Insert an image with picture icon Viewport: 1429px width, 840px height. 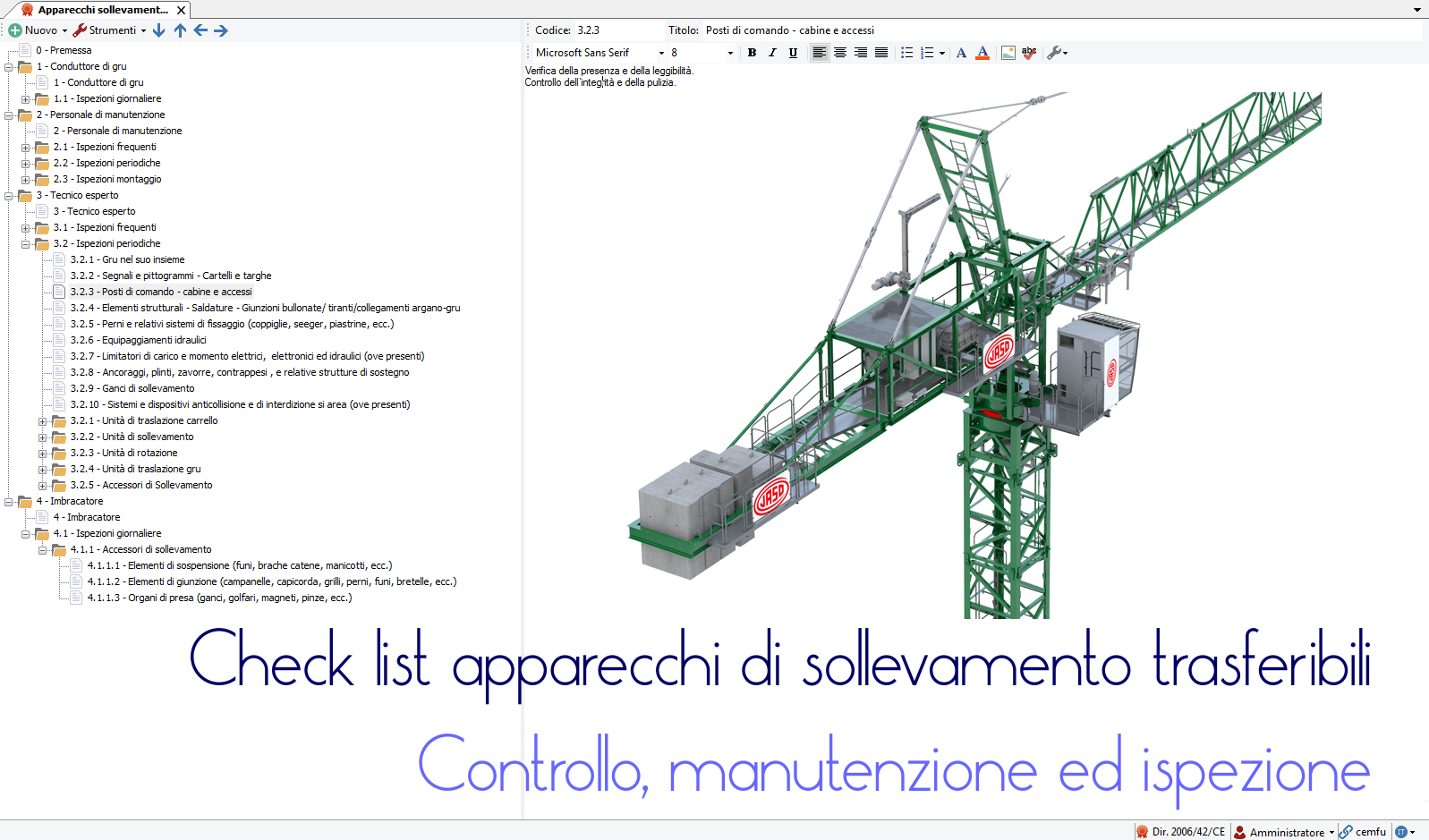coord(1008,53)
